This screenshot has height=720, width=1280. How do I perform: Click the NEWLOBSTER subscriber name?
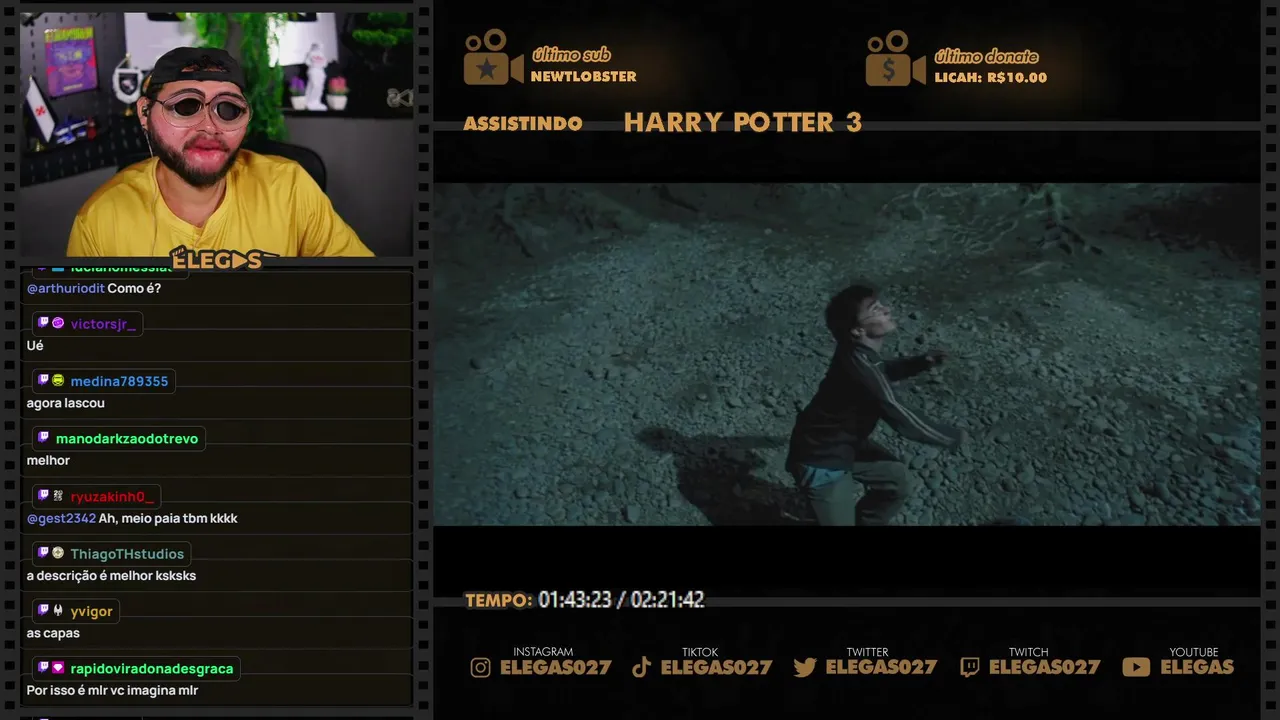(583, 76)
